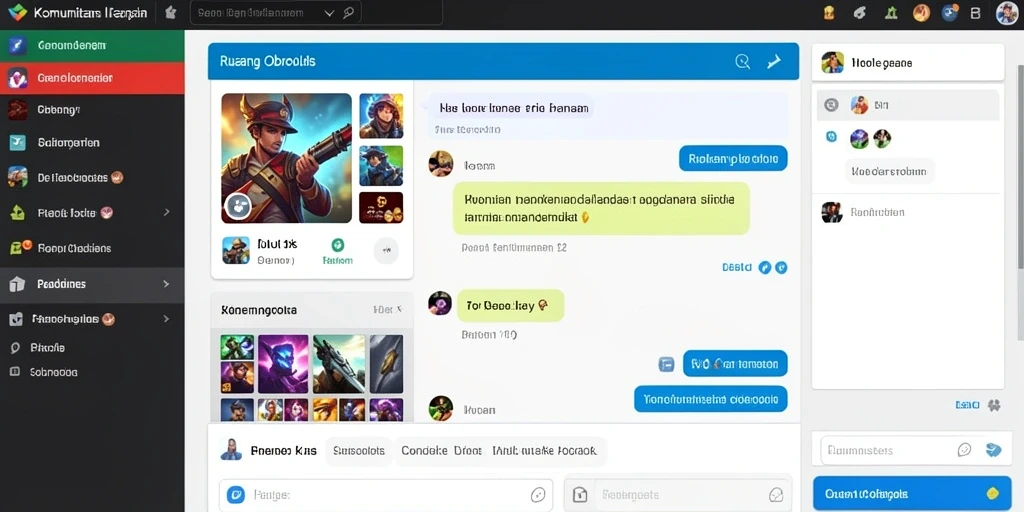Click the magnifier icon in the top search box
1024x512 pixels.
[349, 12]
